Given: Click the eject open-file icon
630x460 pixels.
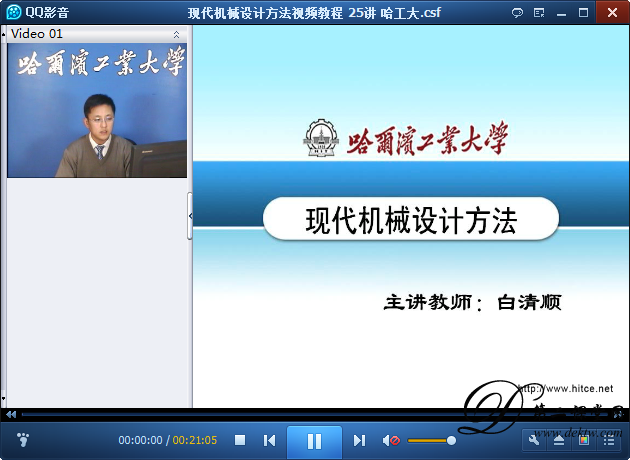Looking at the screenshot, I should pos(559,440).
